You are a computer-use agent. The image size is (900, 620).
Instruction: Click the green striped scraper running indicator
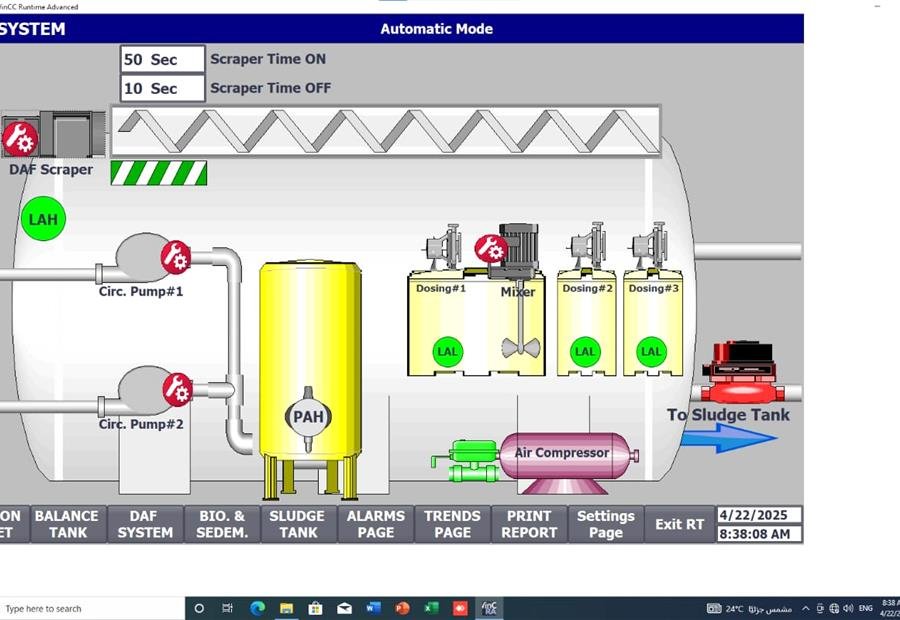point(159,173)
